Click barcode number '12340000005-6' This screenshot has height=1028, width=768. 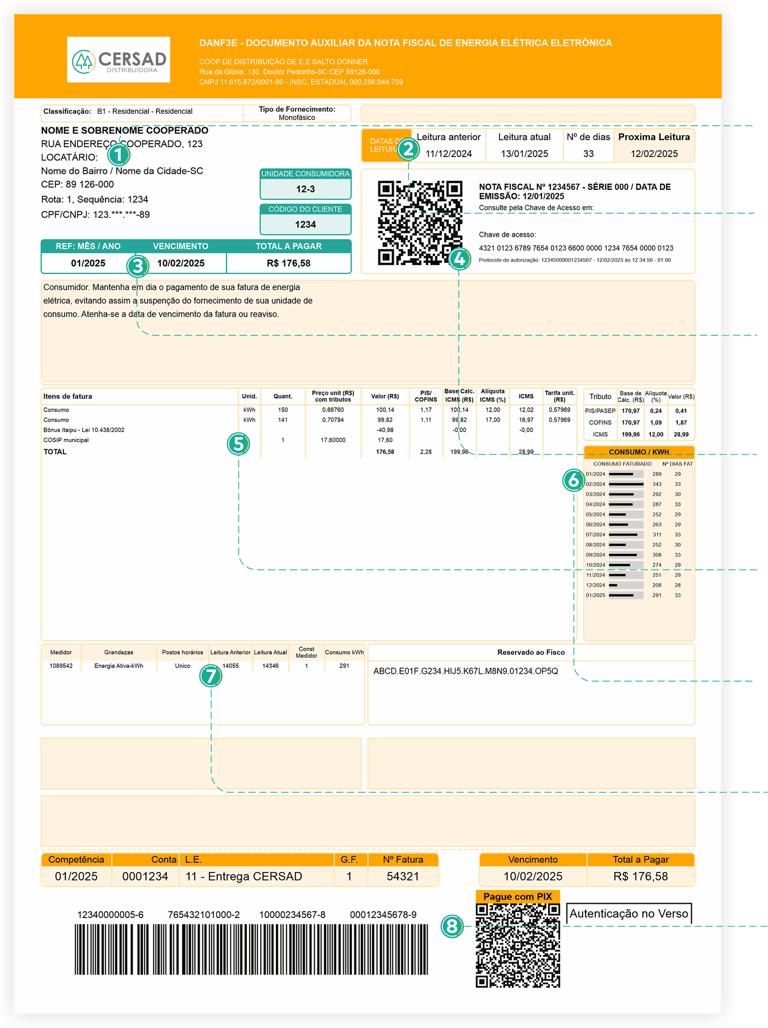[x=110, y=915]
